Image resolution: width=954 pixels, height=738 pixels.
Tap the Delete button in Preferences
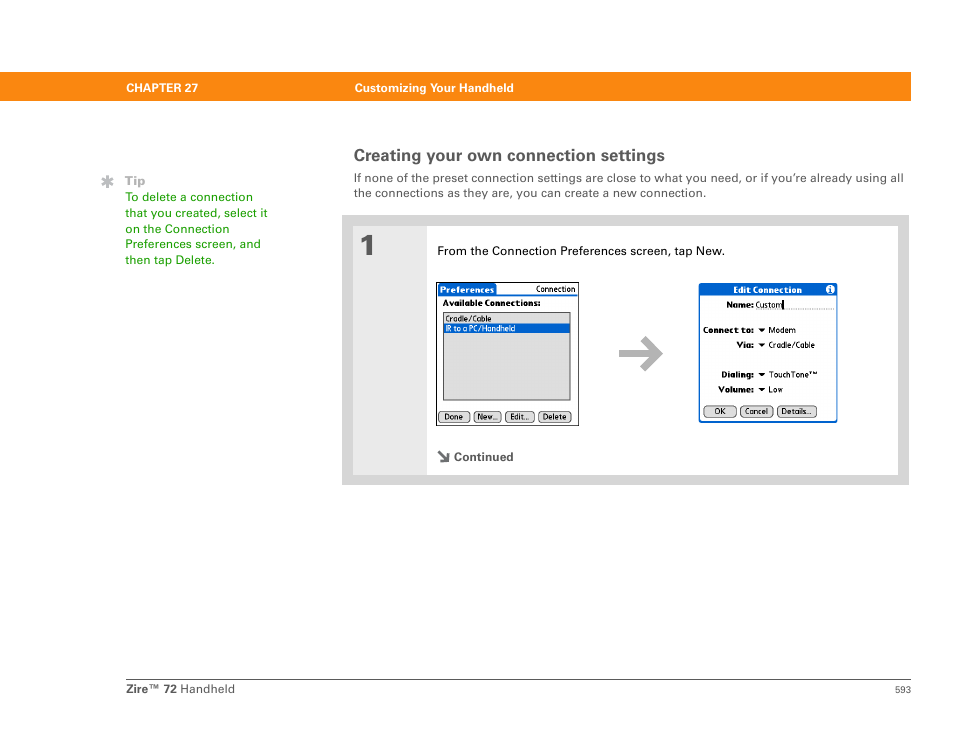pyautogui.click(x=555, y=417)
